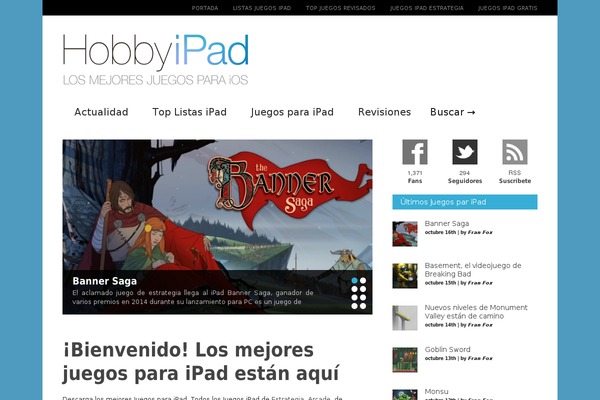Screen dimensions: 600x400
Task: Go to the Actualidad section
Action: (x=101, y=112)
